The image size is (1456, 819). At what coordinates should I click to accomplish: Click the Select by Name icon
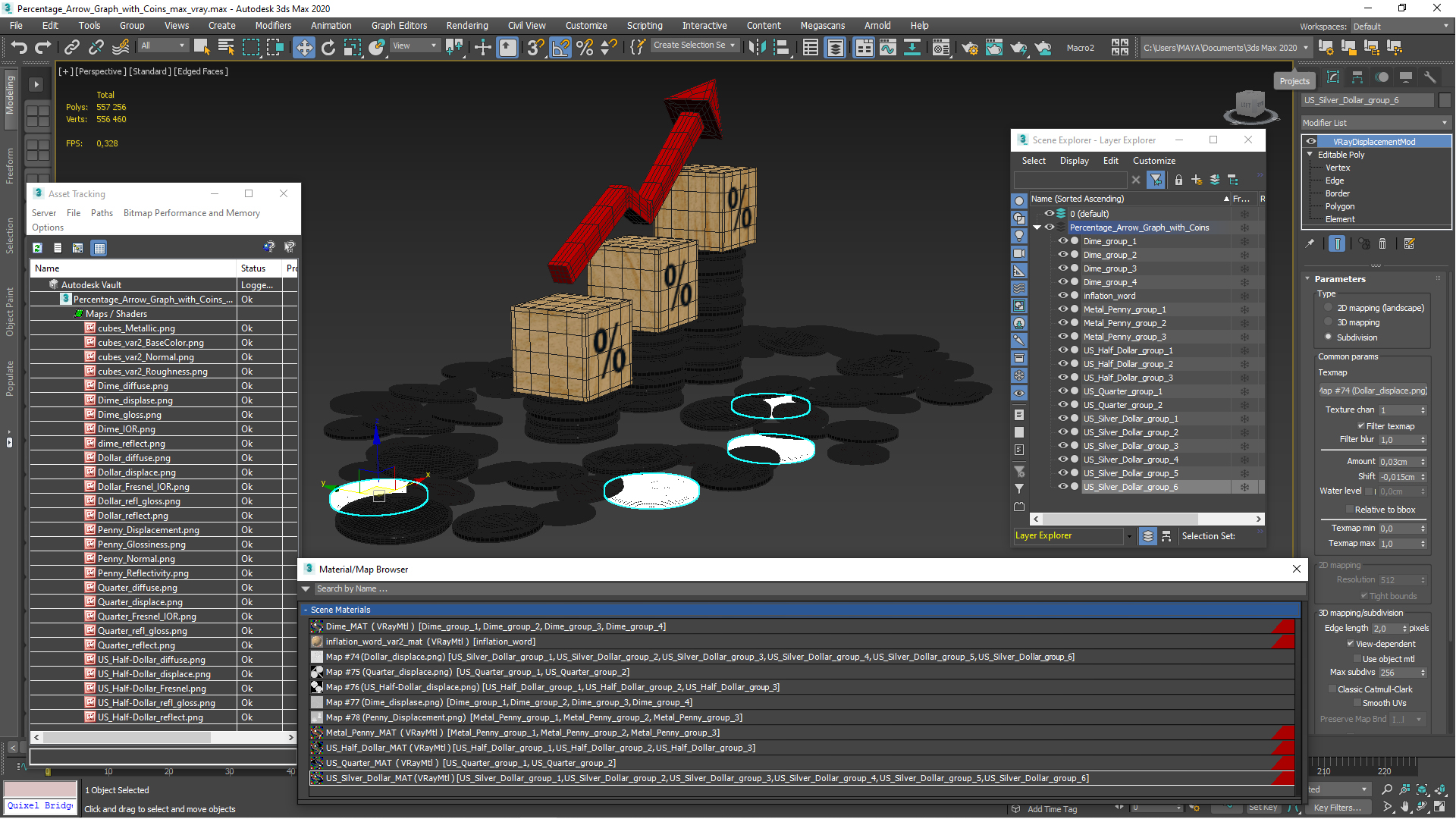tap(226, 48)
